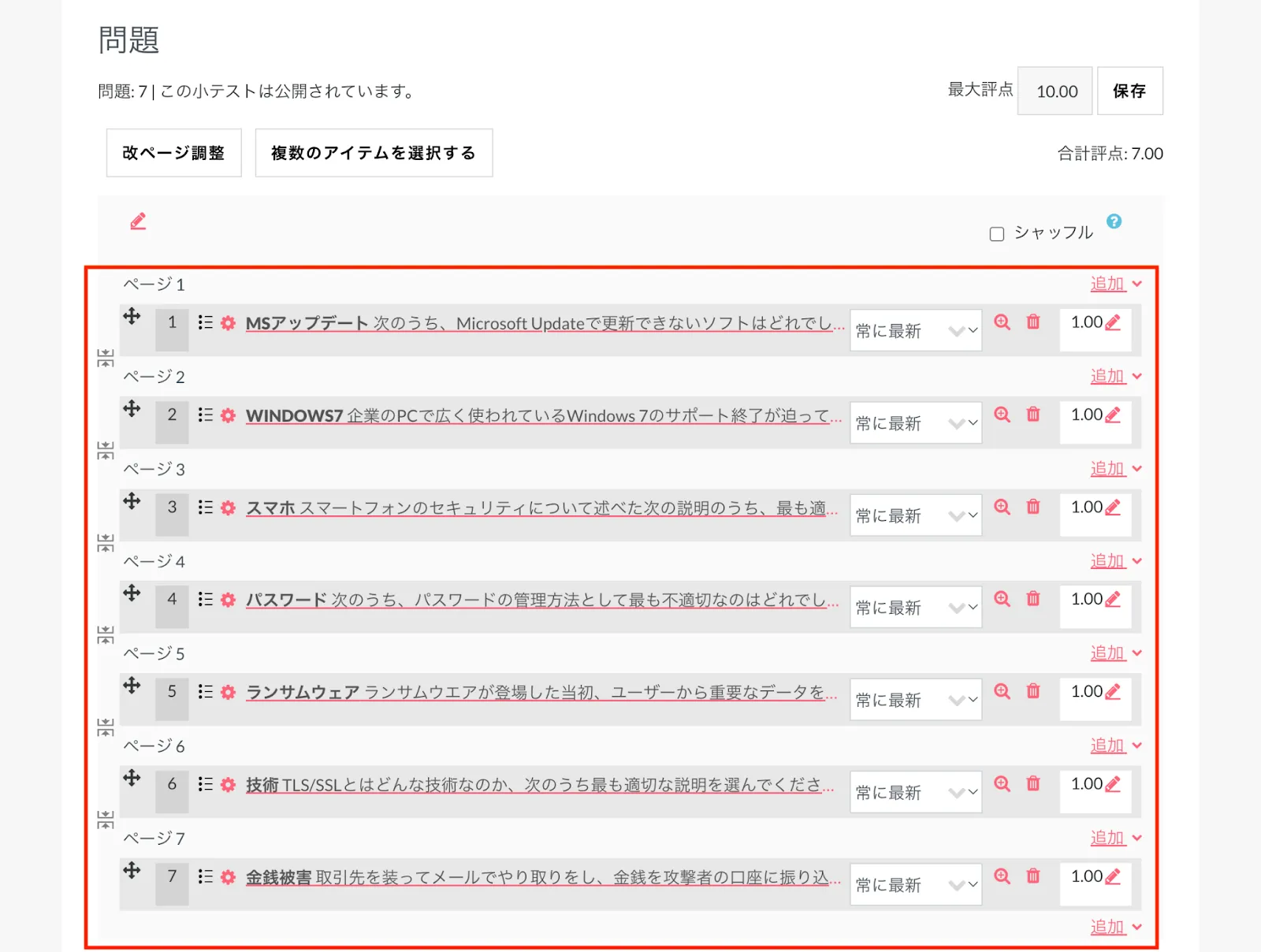Edit the max mark for the スマホ question
1261x952 pixels.
tap(1112, 508)
